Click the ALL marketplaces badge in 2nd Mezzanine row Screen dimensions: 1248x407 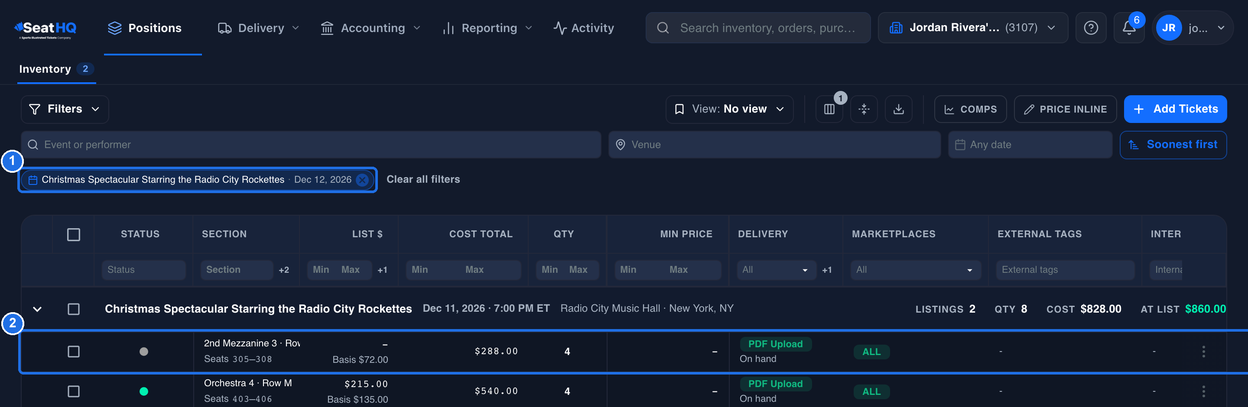pyautogui.click(x=872, y=352)
